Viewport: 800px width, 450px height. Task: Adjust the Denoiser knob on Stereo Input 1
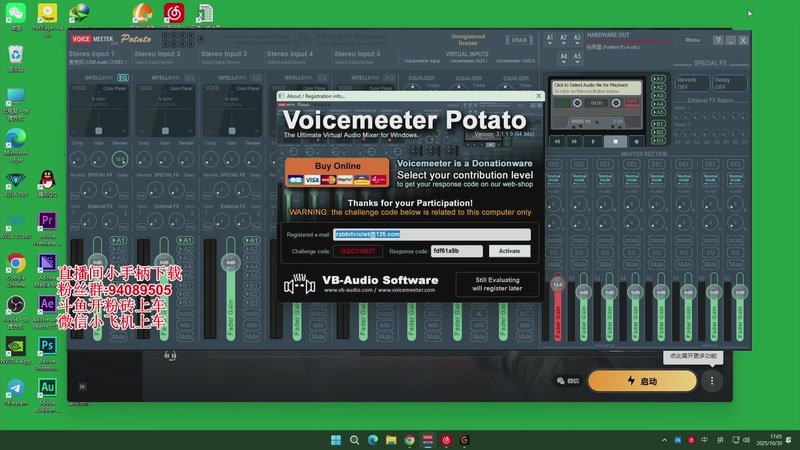pos(119,159)
